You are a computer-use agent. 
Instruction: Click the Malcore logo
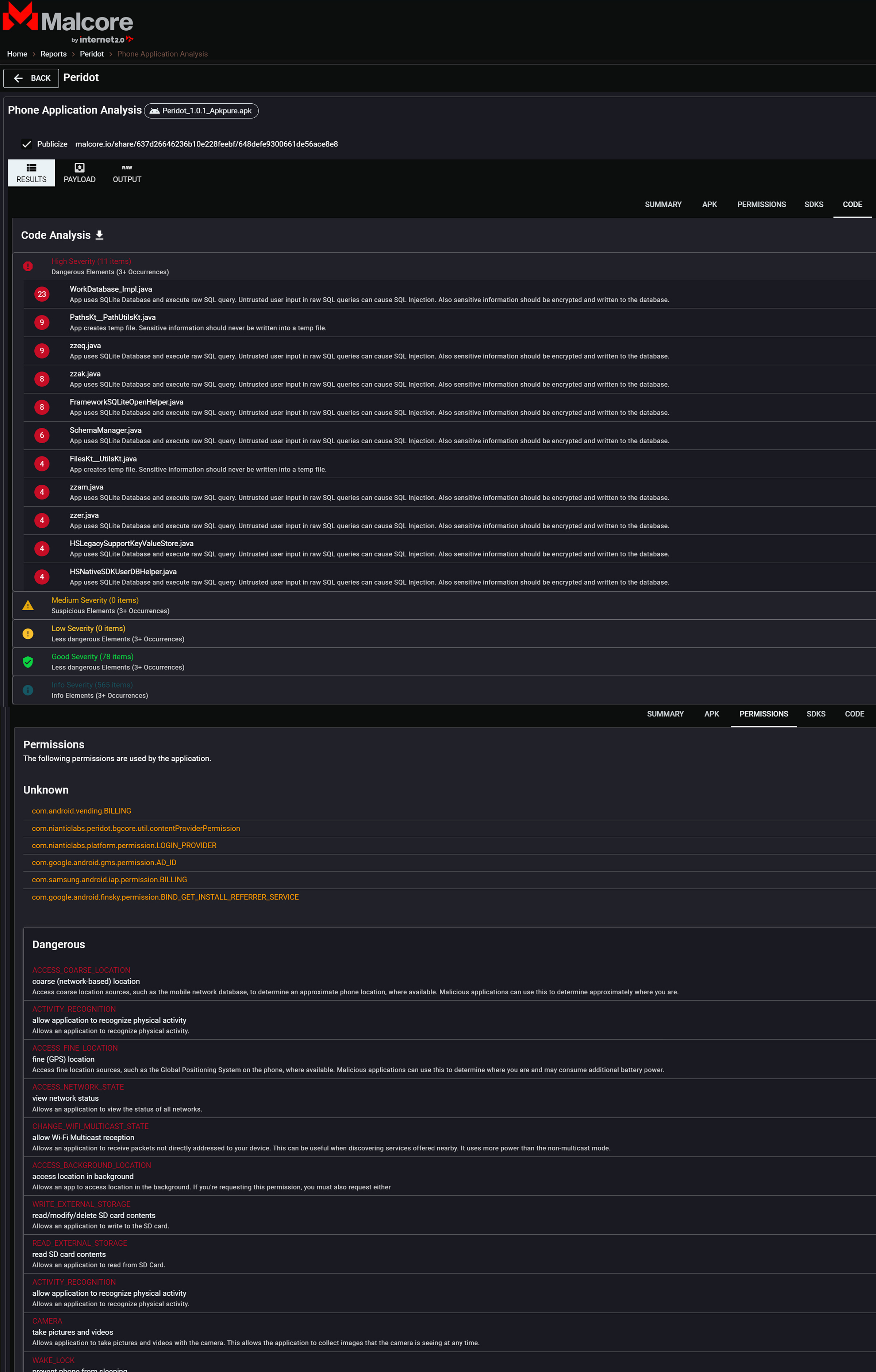click(68, 22)
